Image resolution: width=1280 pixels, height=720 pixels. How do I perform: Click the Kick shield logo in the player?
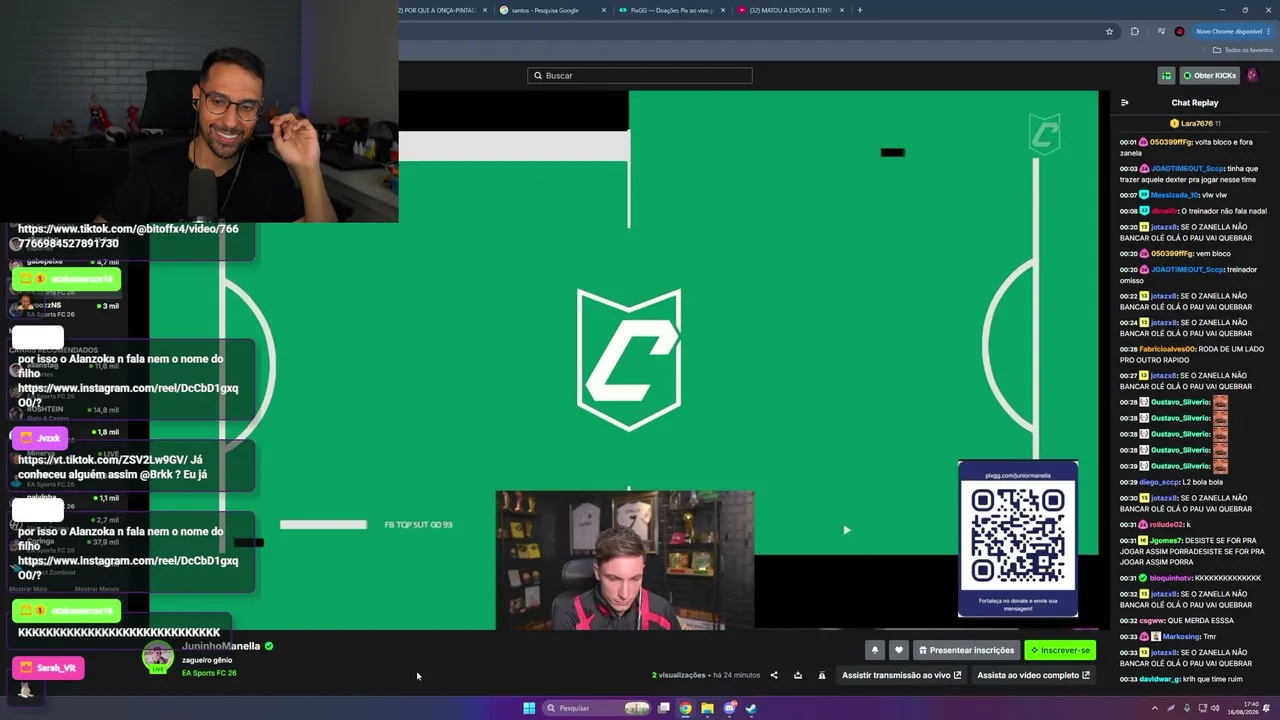629,359
